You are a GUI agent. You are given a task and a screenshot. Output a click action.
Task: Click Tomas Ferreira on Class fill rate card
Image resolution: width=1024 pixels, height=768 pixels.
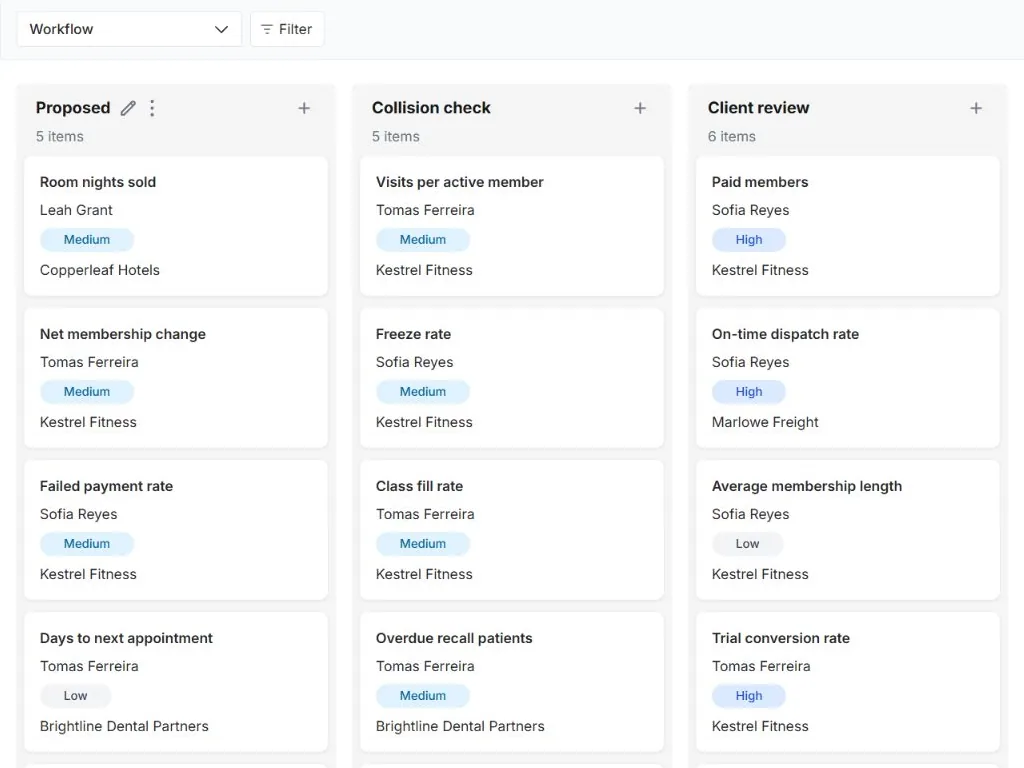pos(424,515)
